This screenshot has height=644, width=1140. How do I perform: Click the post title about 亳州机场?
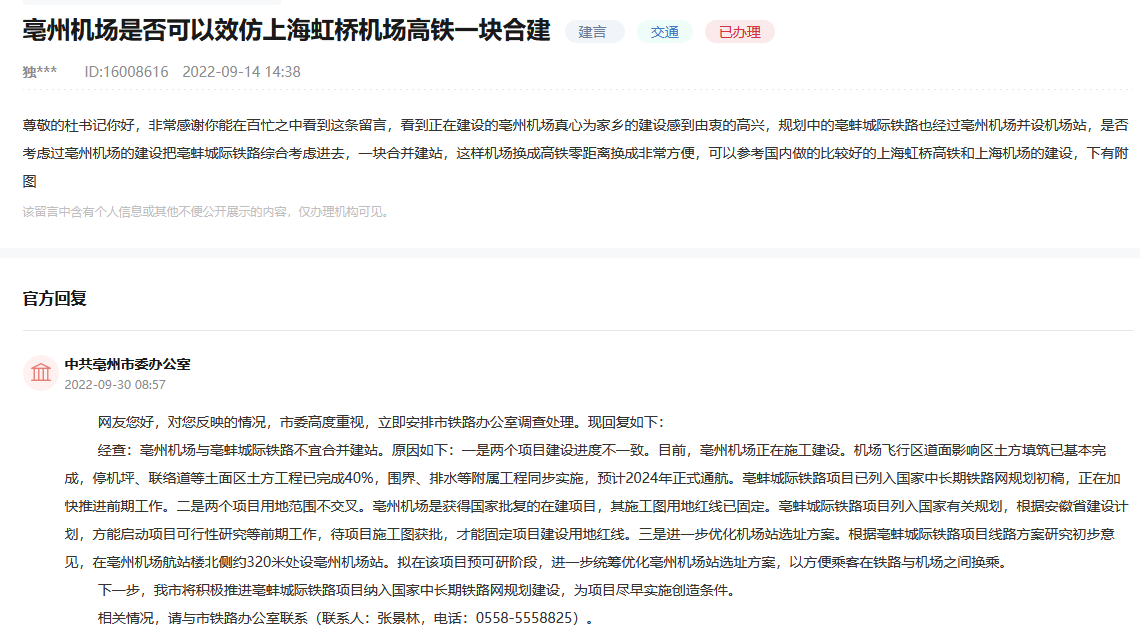pyautogui.click(x=286, y=31)
